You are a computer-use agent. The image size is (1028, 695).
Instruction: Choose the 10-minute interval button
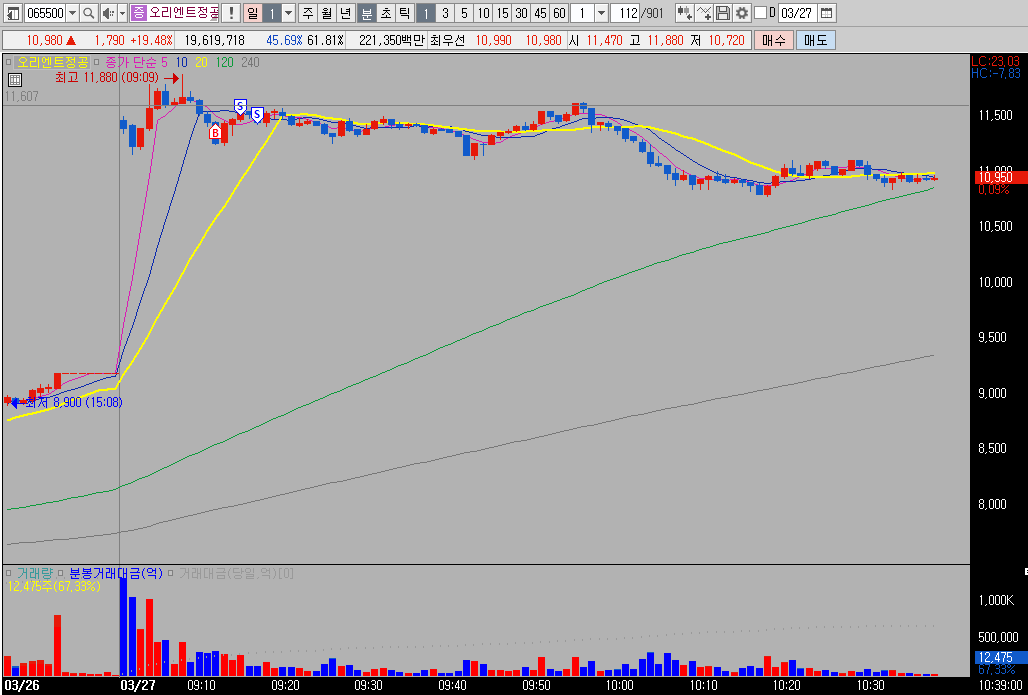pos(483,12)
